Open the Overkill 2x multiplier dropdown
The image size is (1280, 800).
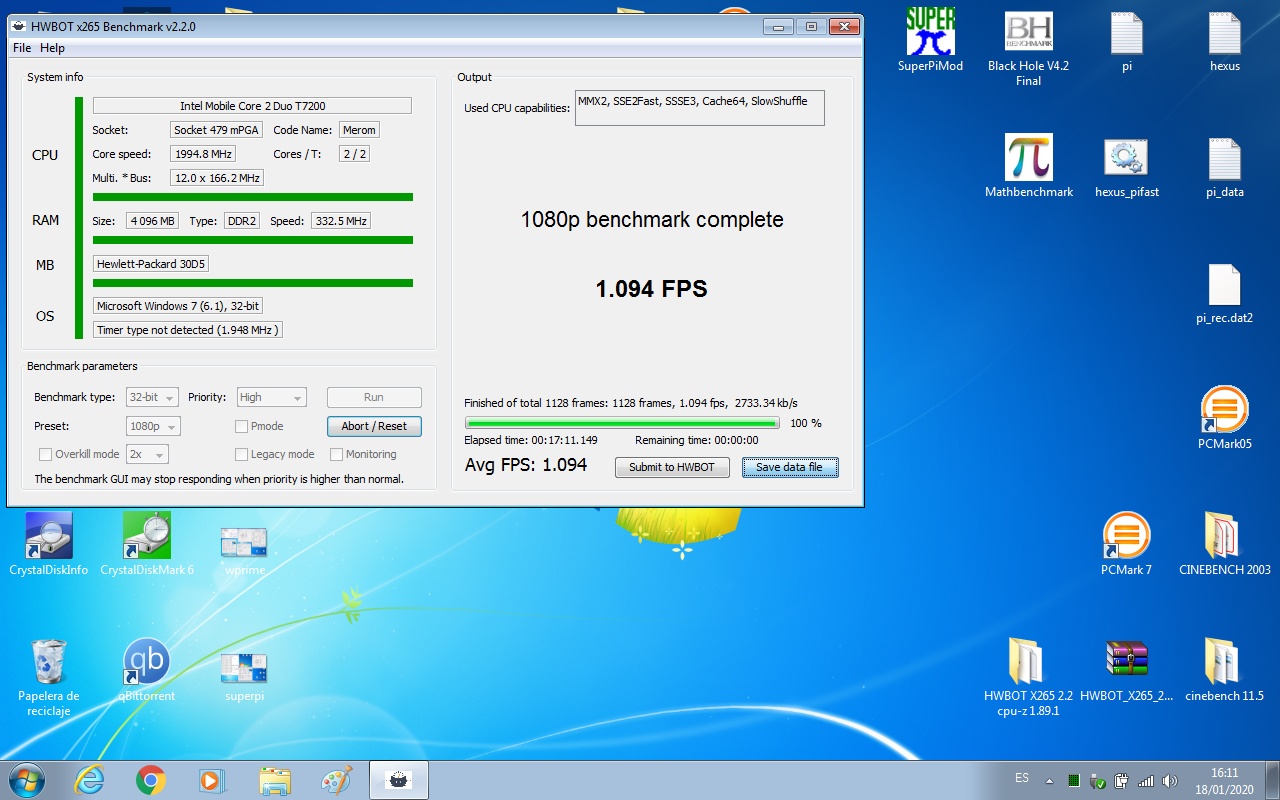(147, 454)
